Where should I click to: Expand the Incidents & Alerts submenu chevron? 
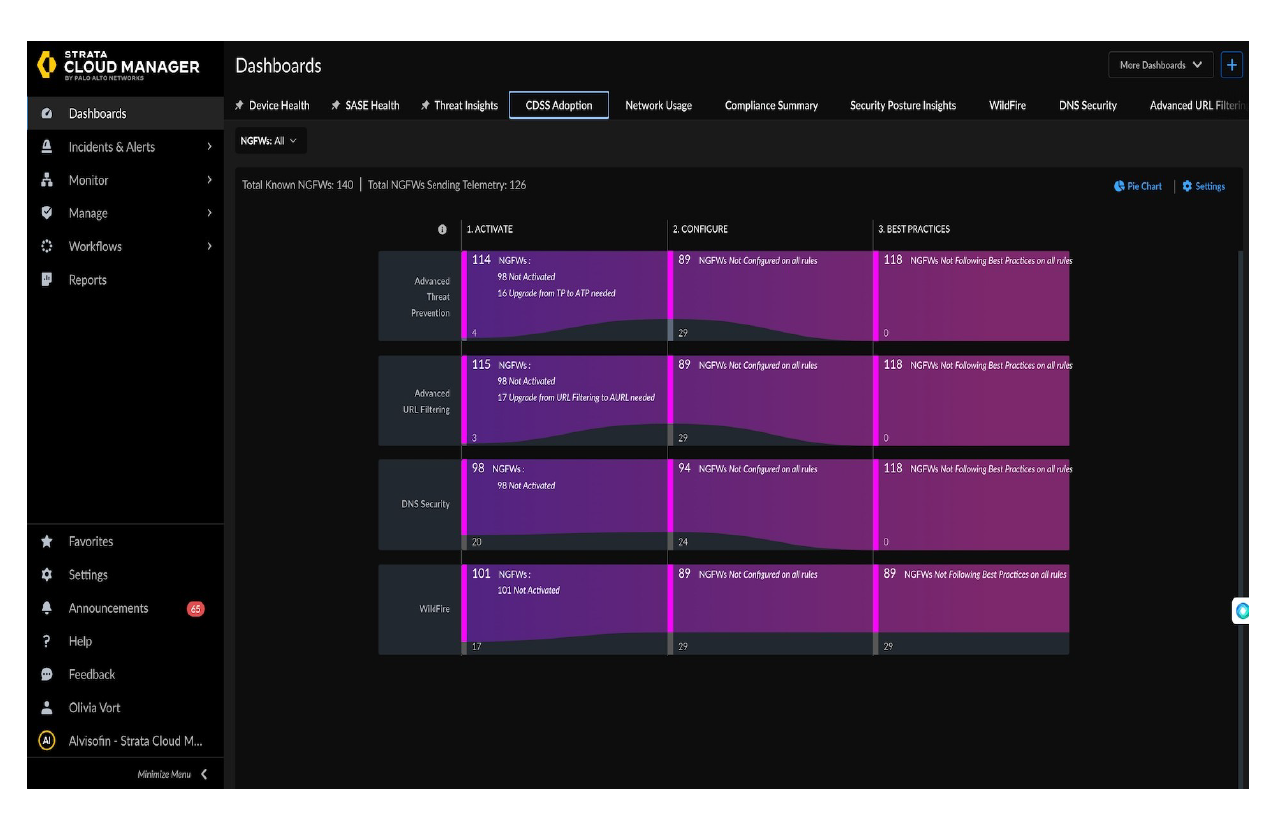209,147
